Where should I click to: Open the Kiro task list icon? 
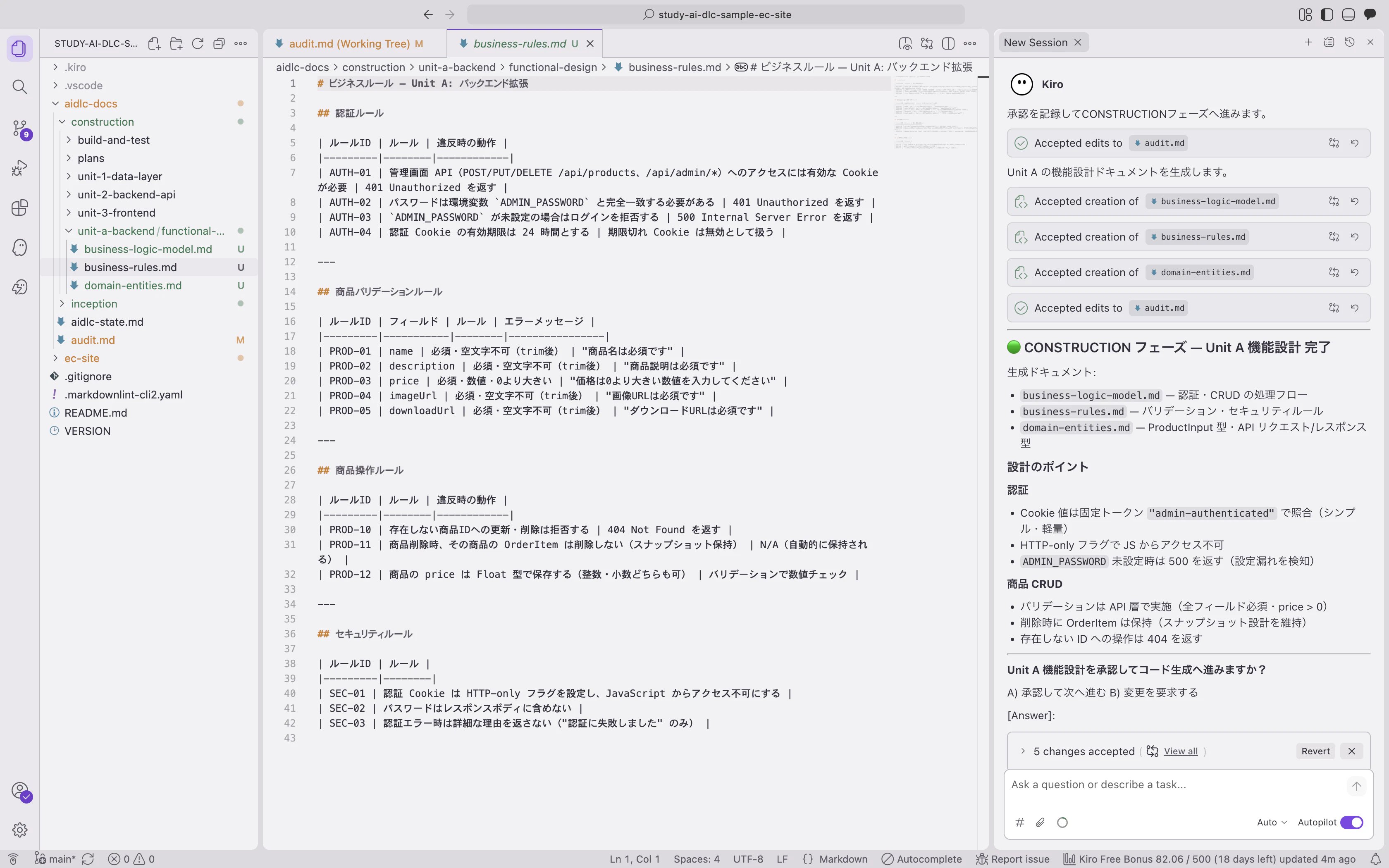(1329, 43)
